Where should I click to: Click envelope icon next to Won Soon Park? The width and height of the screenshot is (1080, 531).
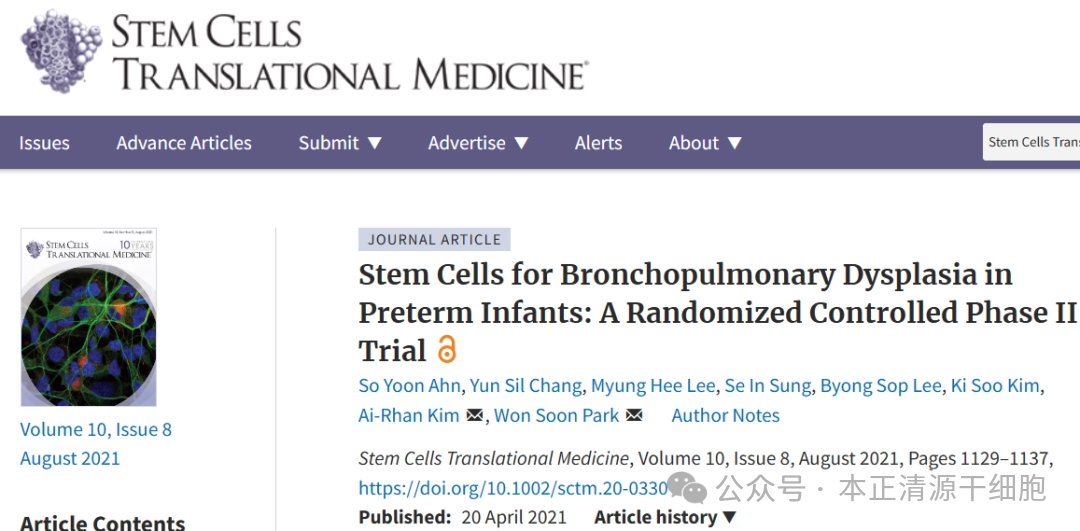634,416
